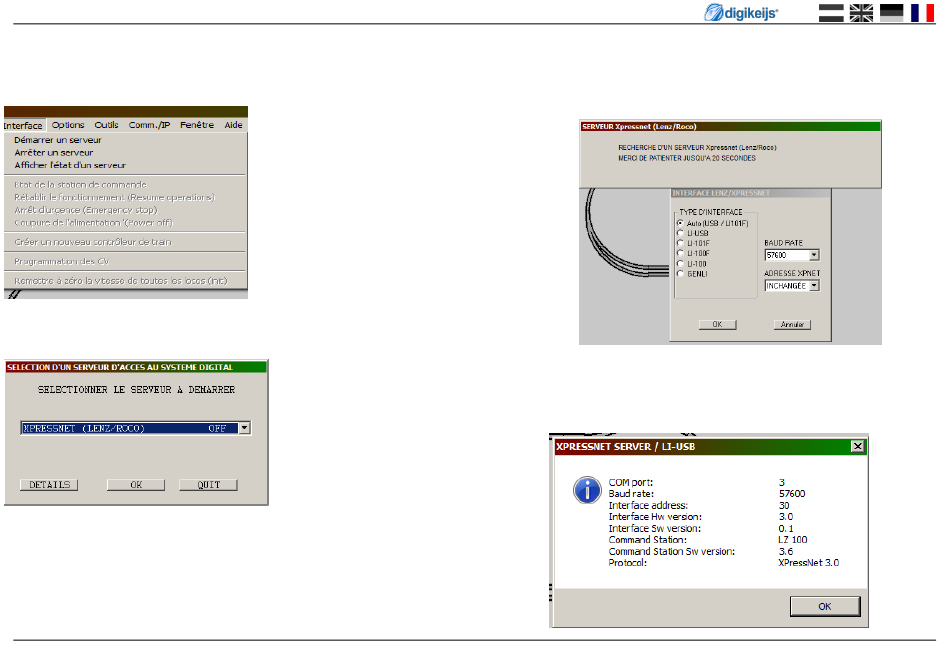950x660 pixels.
Task: Pick the LI-100 interface radio button
Action: 680,264
